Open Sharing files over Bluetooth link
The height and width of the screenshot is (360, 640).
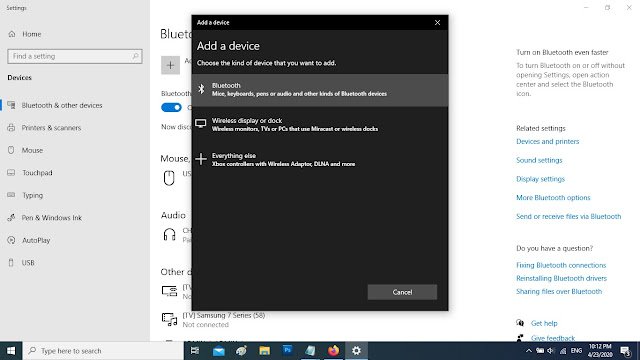click(x=559, y=291)
